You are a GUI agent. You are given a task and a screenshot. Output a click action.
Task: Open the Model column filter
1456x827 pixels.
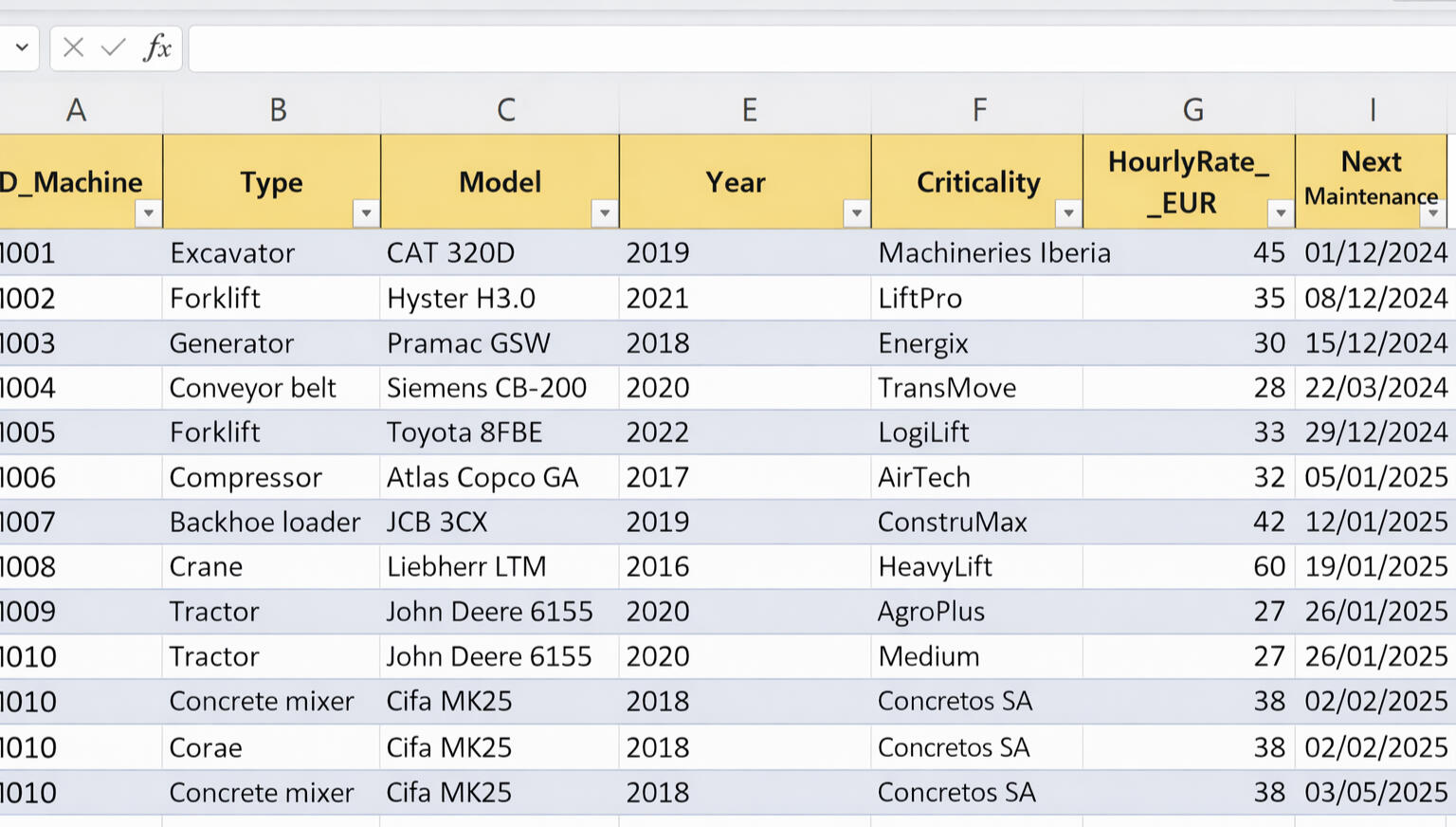pyautogui.click(x=604, y=214)
